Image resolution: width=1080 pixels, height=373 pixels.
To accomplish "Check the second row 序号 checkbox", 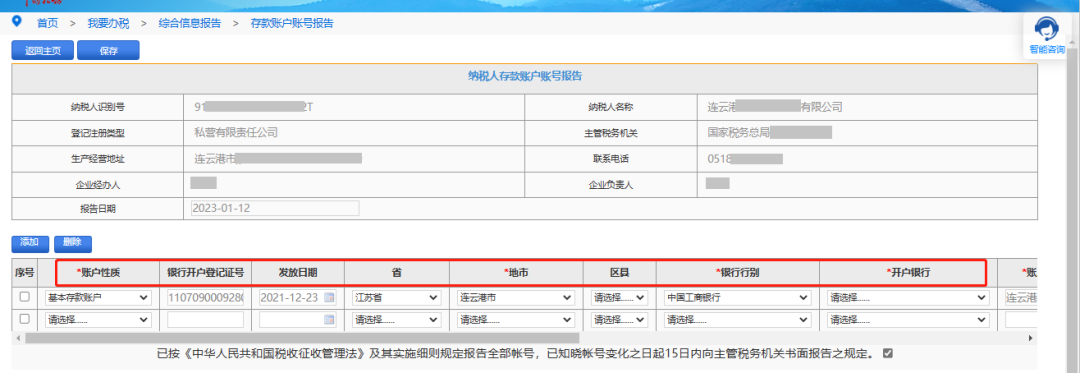I will point(25,319).
